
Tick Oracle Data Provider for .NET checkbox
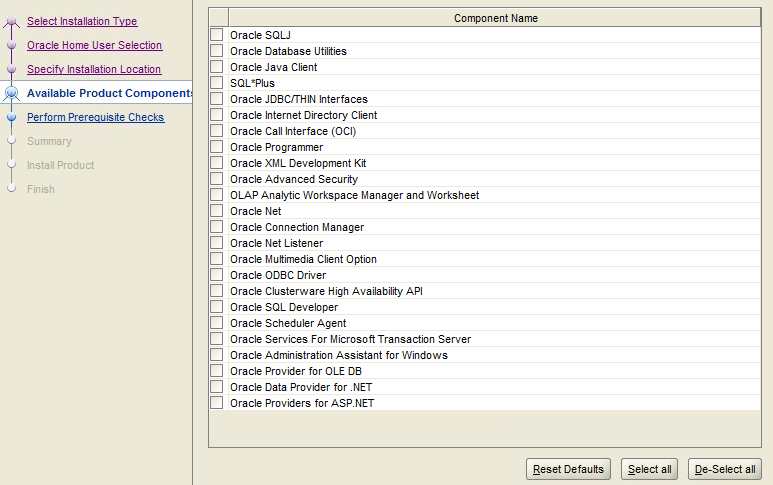pyautogui.click(x=216, y=387)
